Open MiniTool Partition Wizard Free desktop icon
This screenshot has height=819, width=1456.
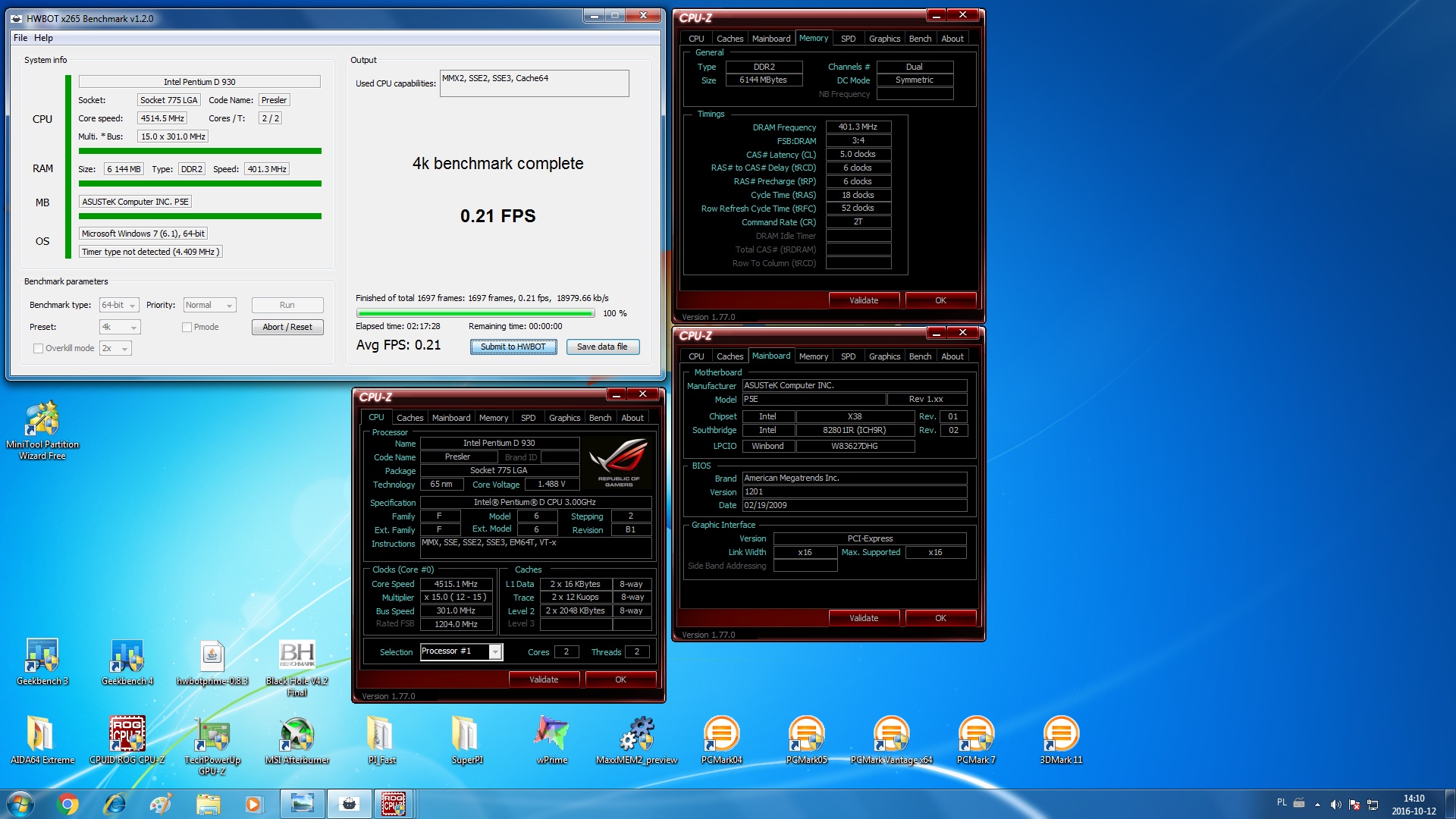(x=42, y=429)
